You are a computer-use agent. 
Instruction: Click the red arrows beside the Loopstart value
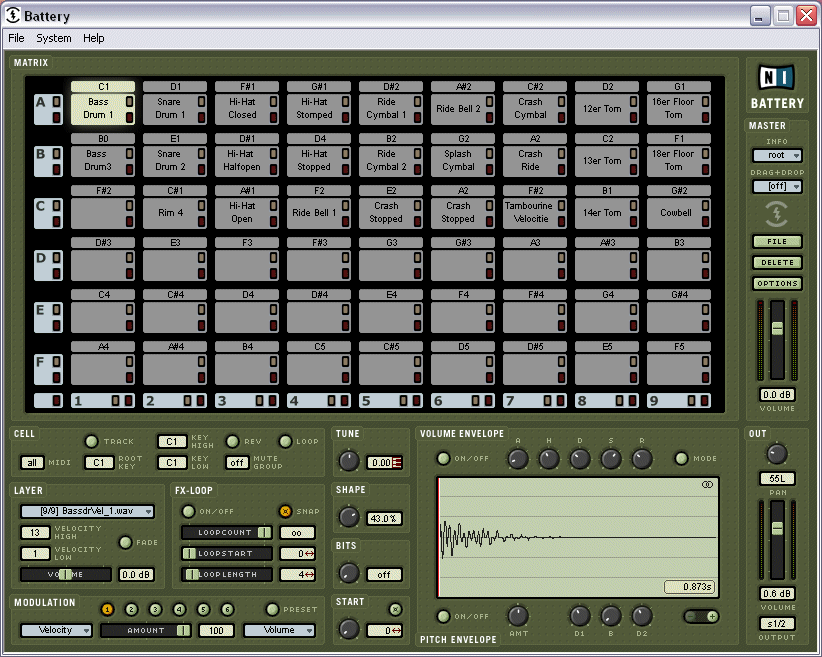[x=310, y=554]
